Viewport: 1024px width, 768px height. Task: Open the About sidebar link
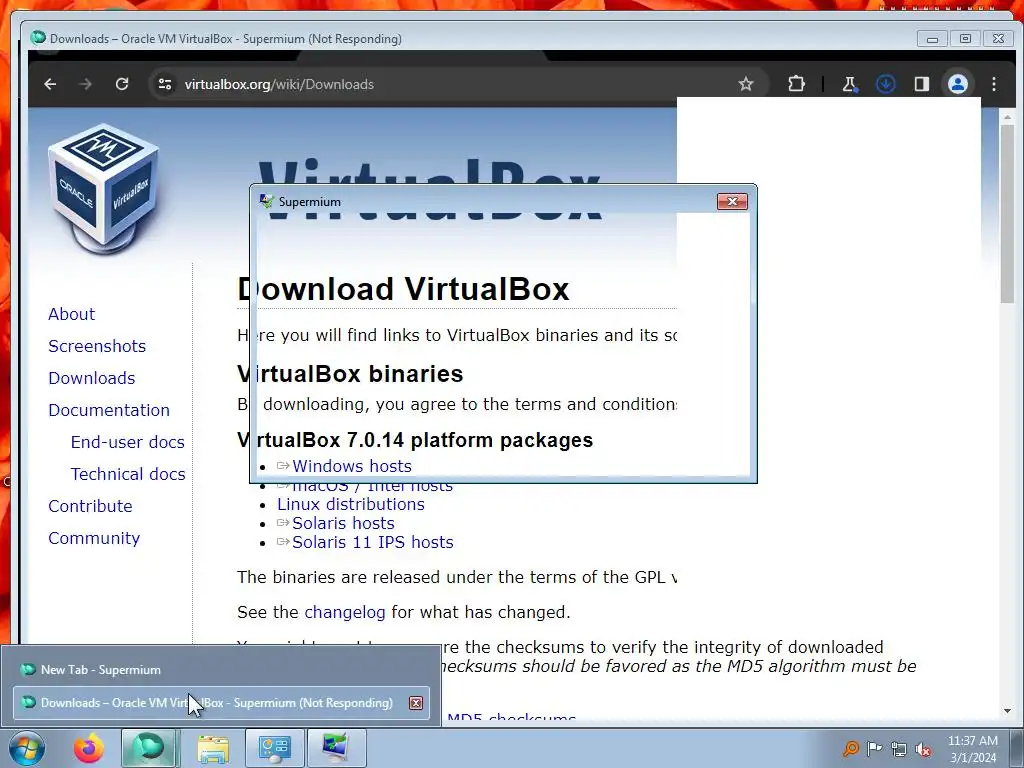[x=71, y=314]
